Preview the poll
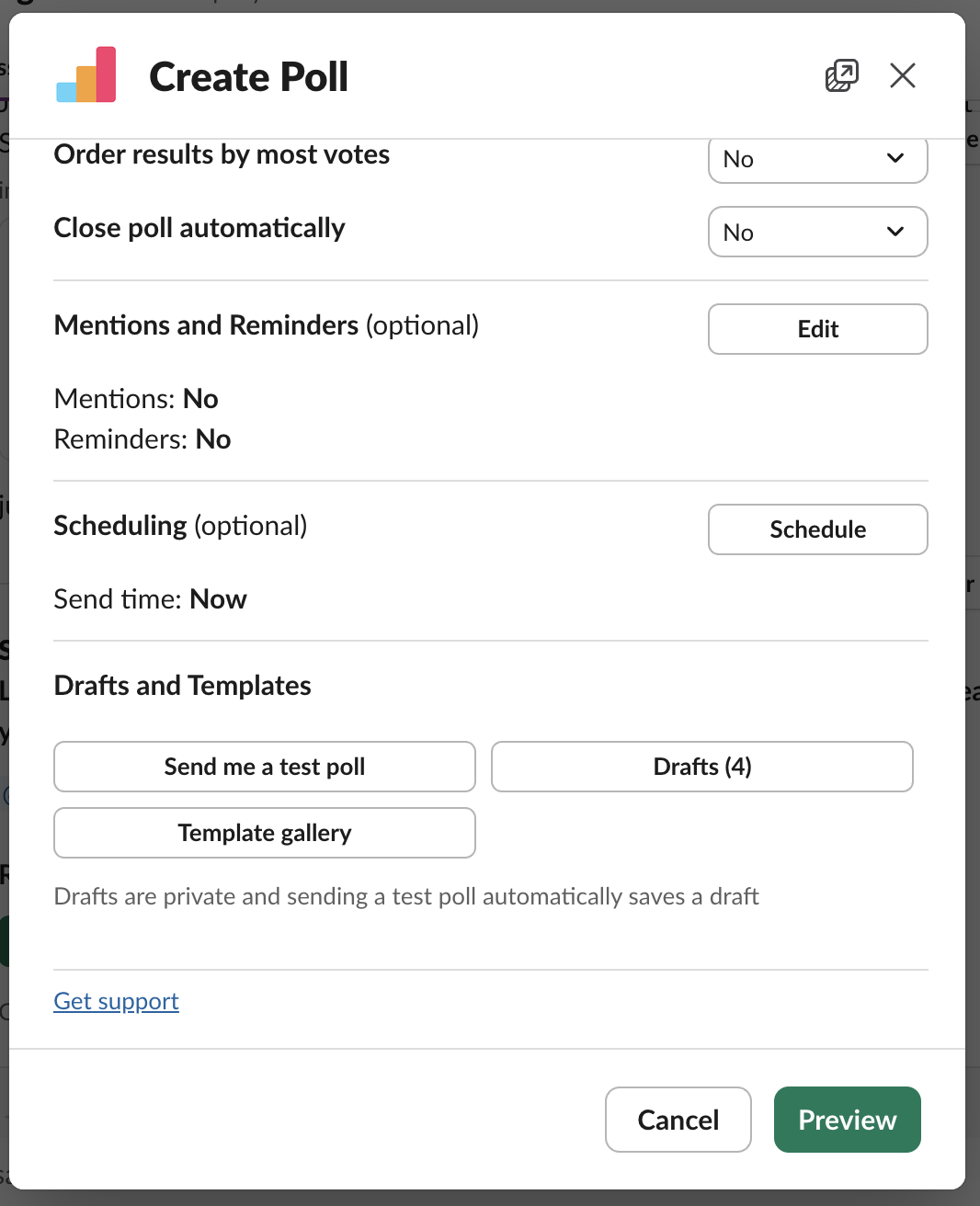Screen dimensions: 980x1206 (847, 1120)
